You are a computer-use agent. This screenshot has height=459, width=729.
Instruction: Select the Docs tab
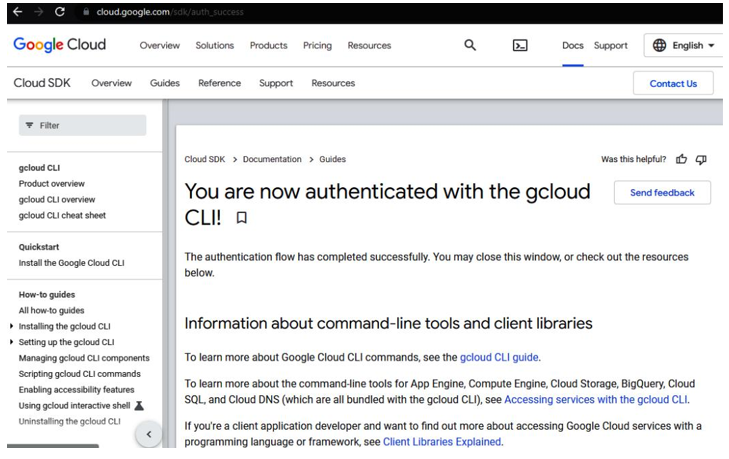tap(572, 46)
